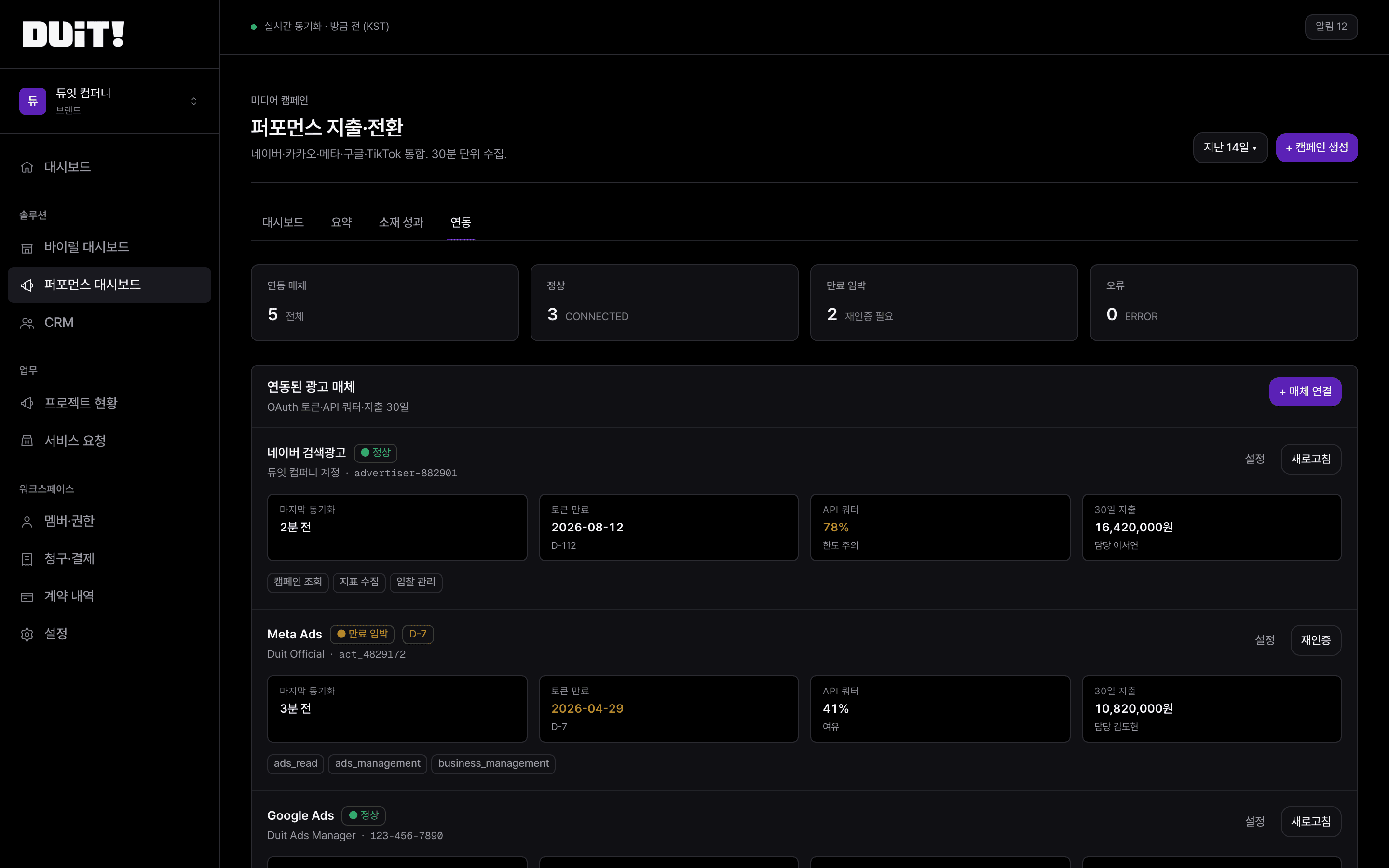Click the DUIT! logo
Screen dimensions: 1389x868
pyautogui.click(x=73, y=34)
